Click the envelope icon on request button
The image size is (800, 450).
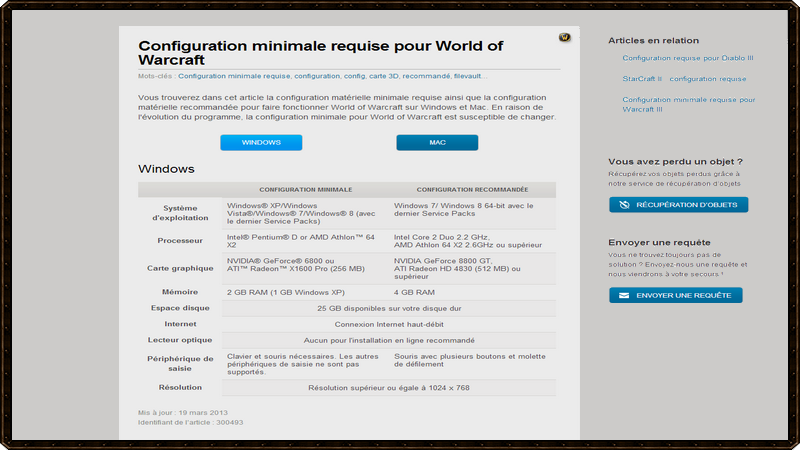pos(623,295)
